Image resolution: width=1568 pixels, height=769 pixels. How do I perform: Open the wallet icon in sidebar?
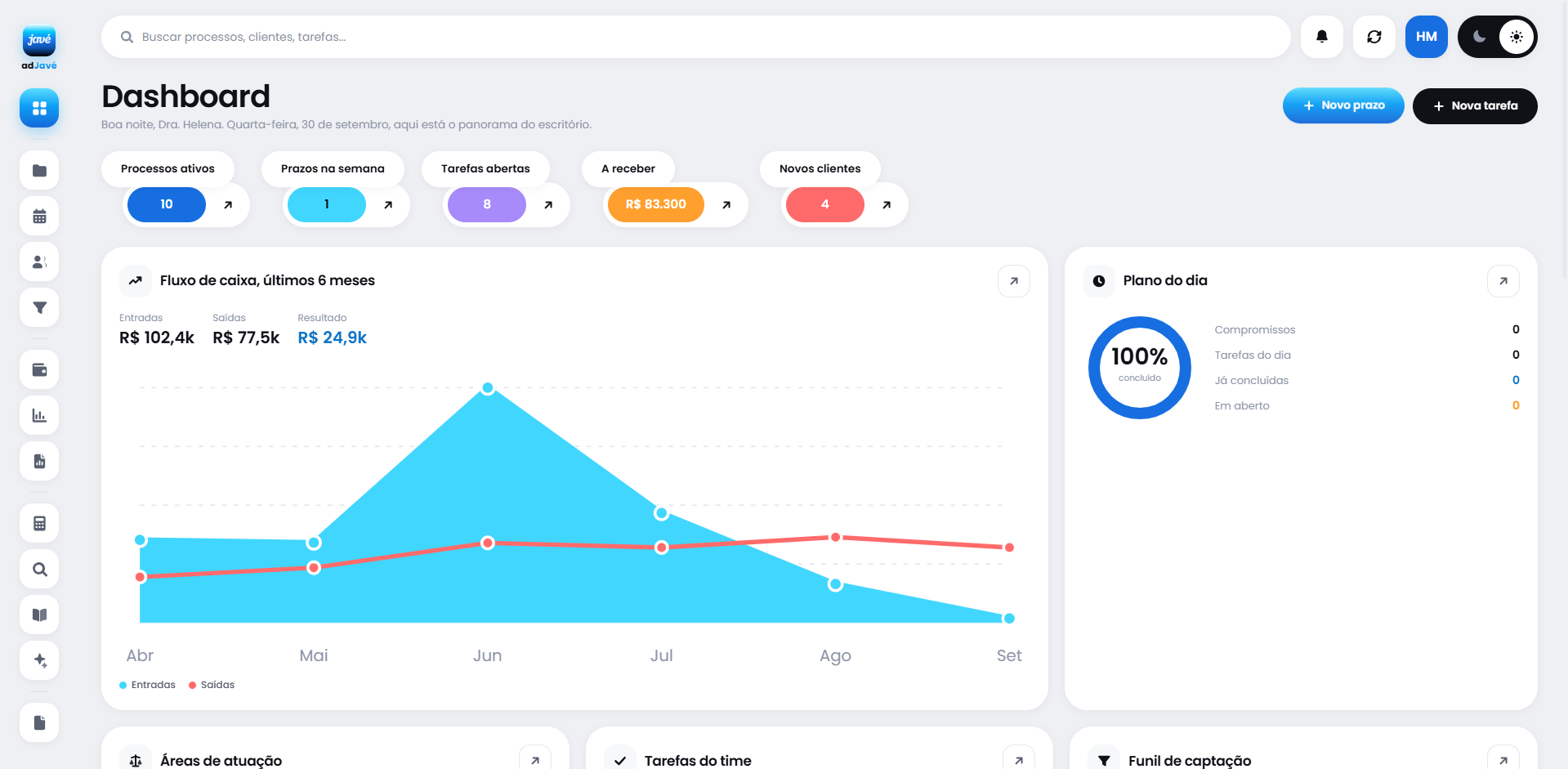tap(39, 369)
